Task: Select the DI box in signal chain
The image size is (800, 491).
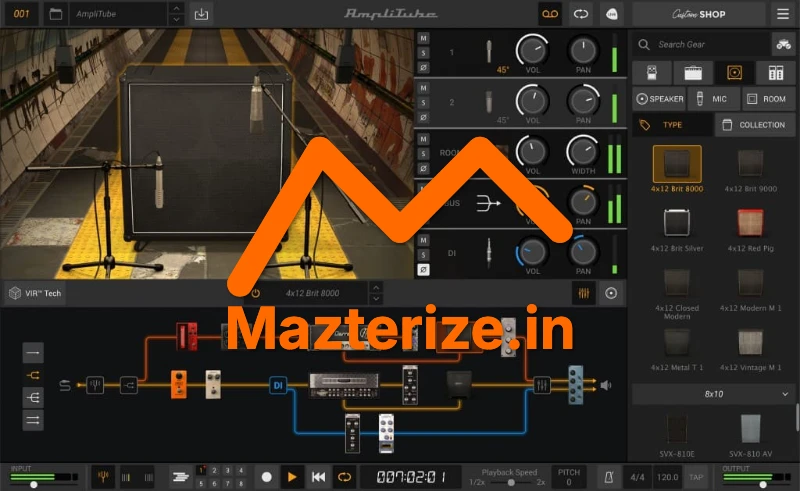Action: [278, 385]
